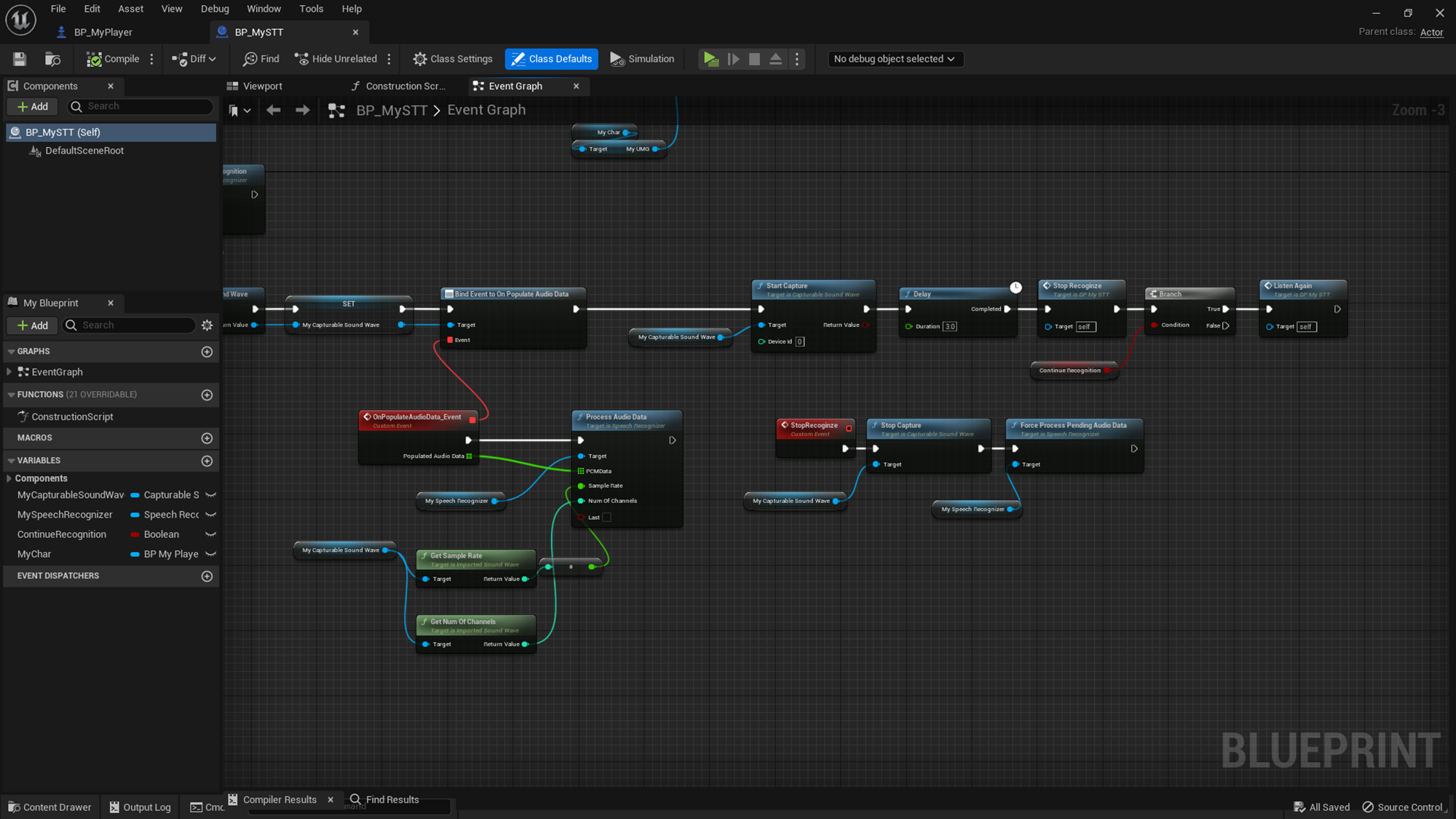Click the red Boolean type swatch for ContinueRecognition

tap(135, 534)
